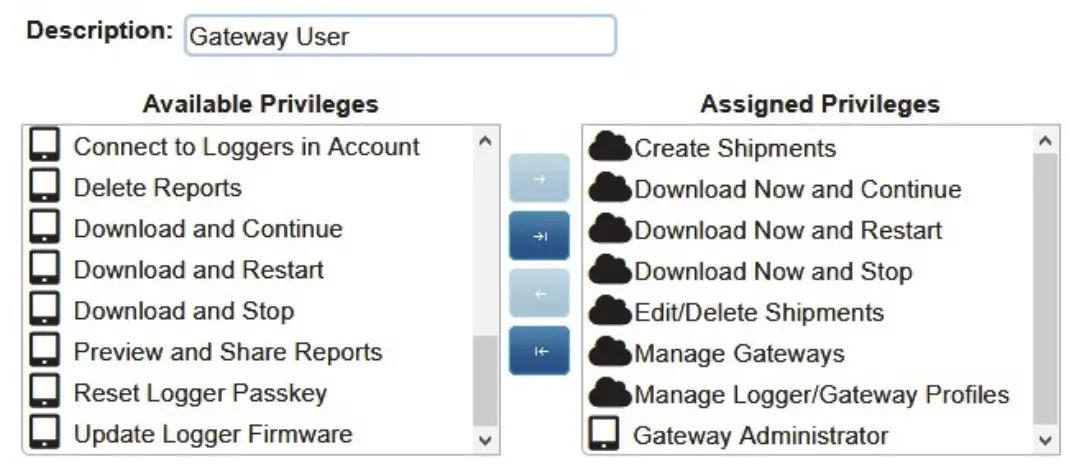1070x475 pixels.
Task: Click the cloud icon beside Download Now and Stop
Action: click(610, 271)
